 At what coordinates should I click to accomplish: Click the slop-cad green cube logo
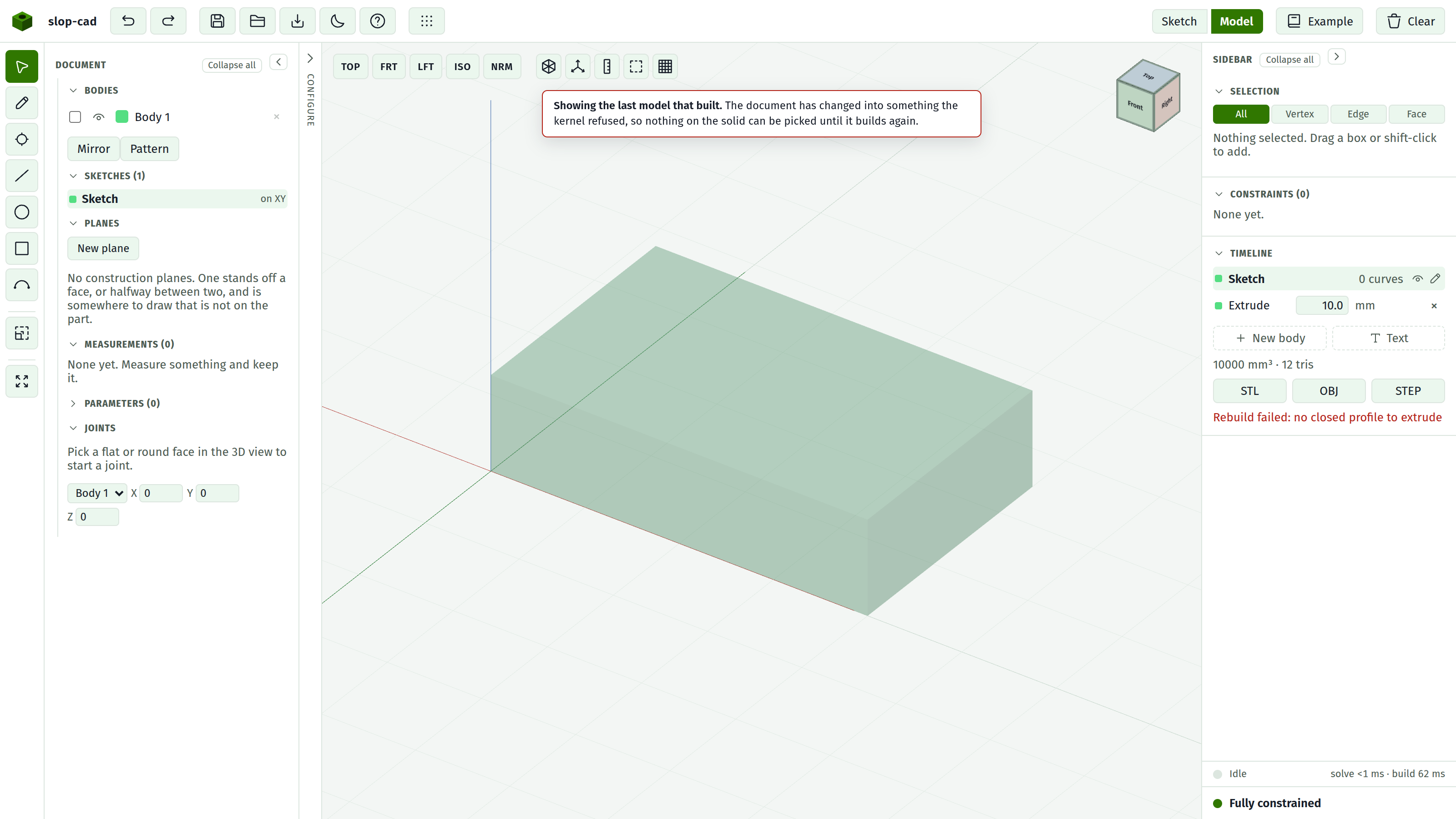(22, 21)
